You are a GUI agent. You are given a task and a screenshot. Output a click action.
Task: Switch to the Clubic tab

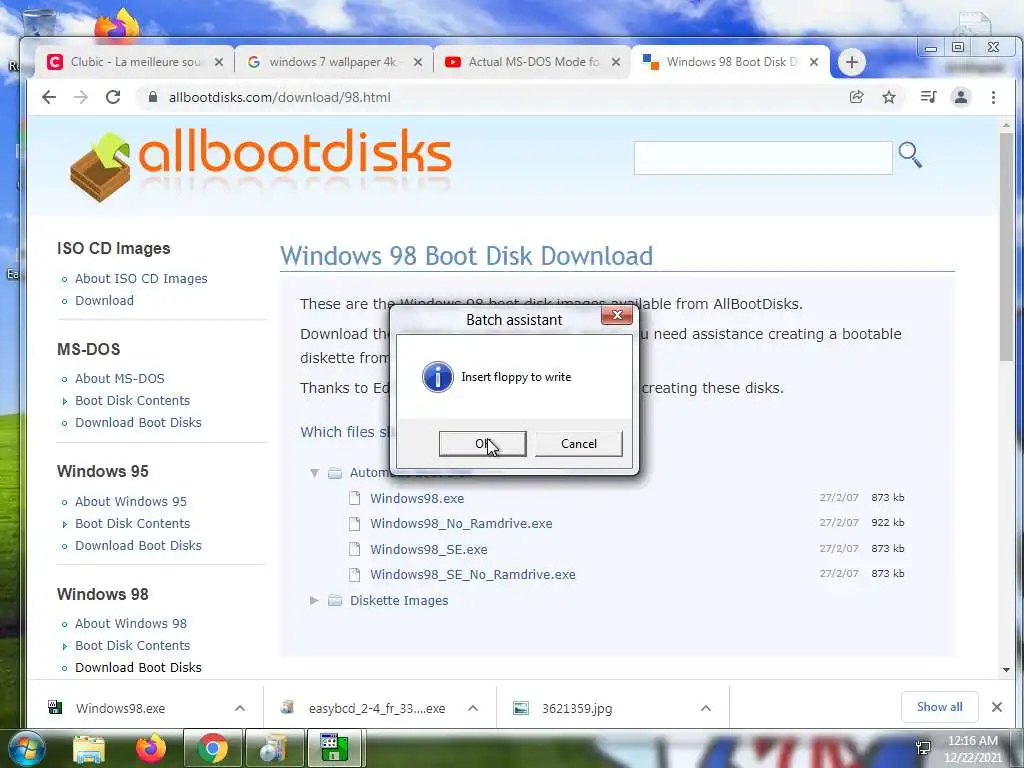pos(134,62)
